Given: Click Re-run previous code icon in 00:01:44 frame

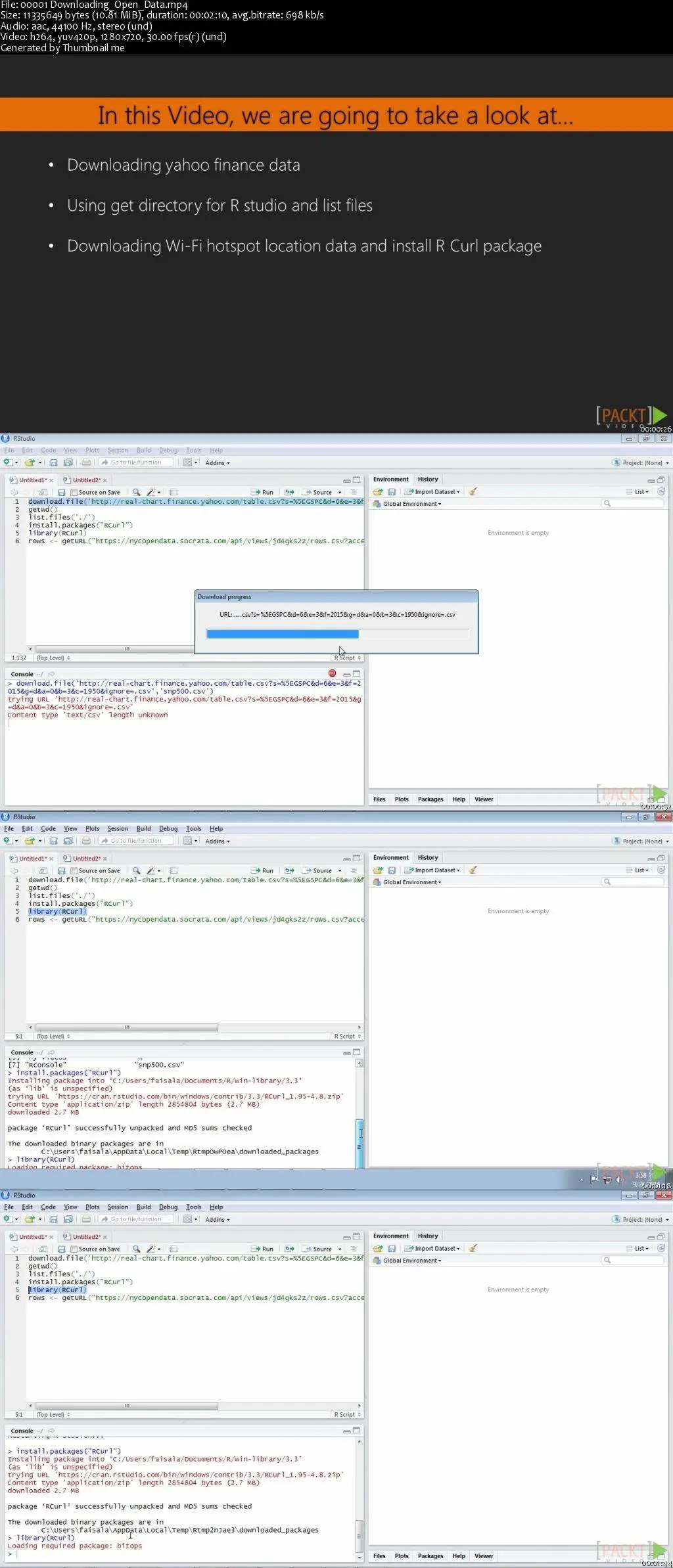Looking at the screenshot, I should click(289, 1249).
